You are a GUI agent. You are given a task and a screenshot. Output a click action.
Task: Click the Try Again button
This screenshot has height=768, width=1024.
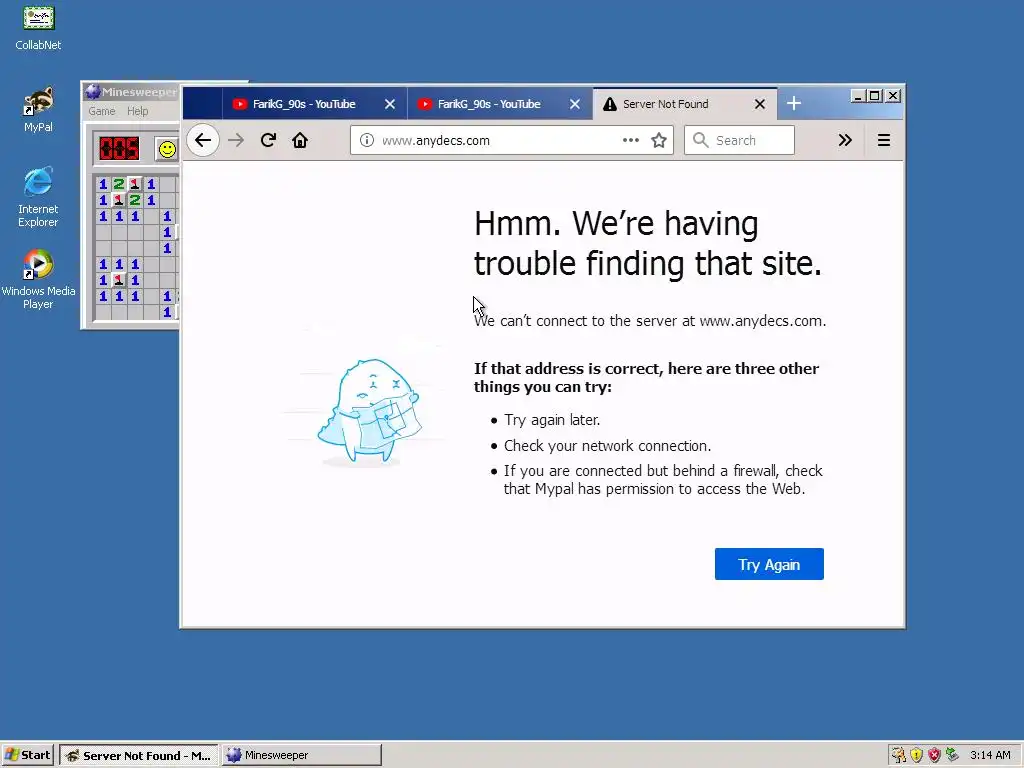(x=769, y=564)
